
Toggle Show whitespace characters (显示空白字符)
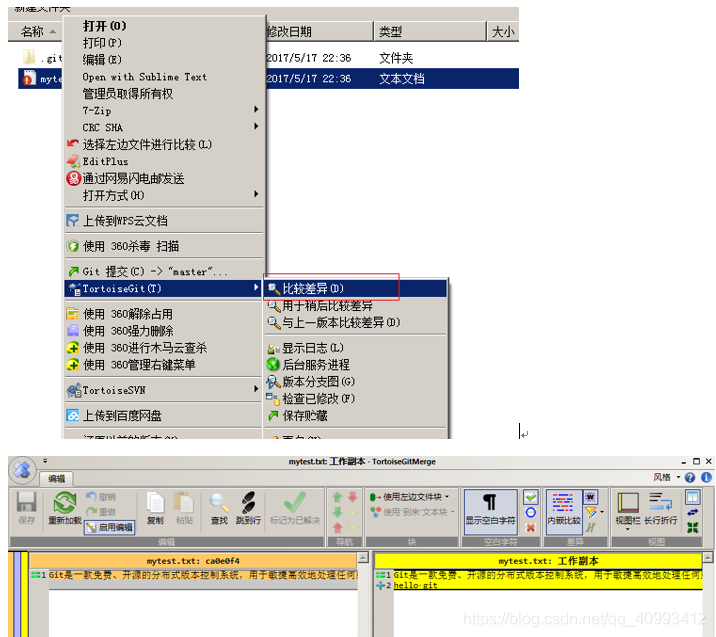pos(490,511)
